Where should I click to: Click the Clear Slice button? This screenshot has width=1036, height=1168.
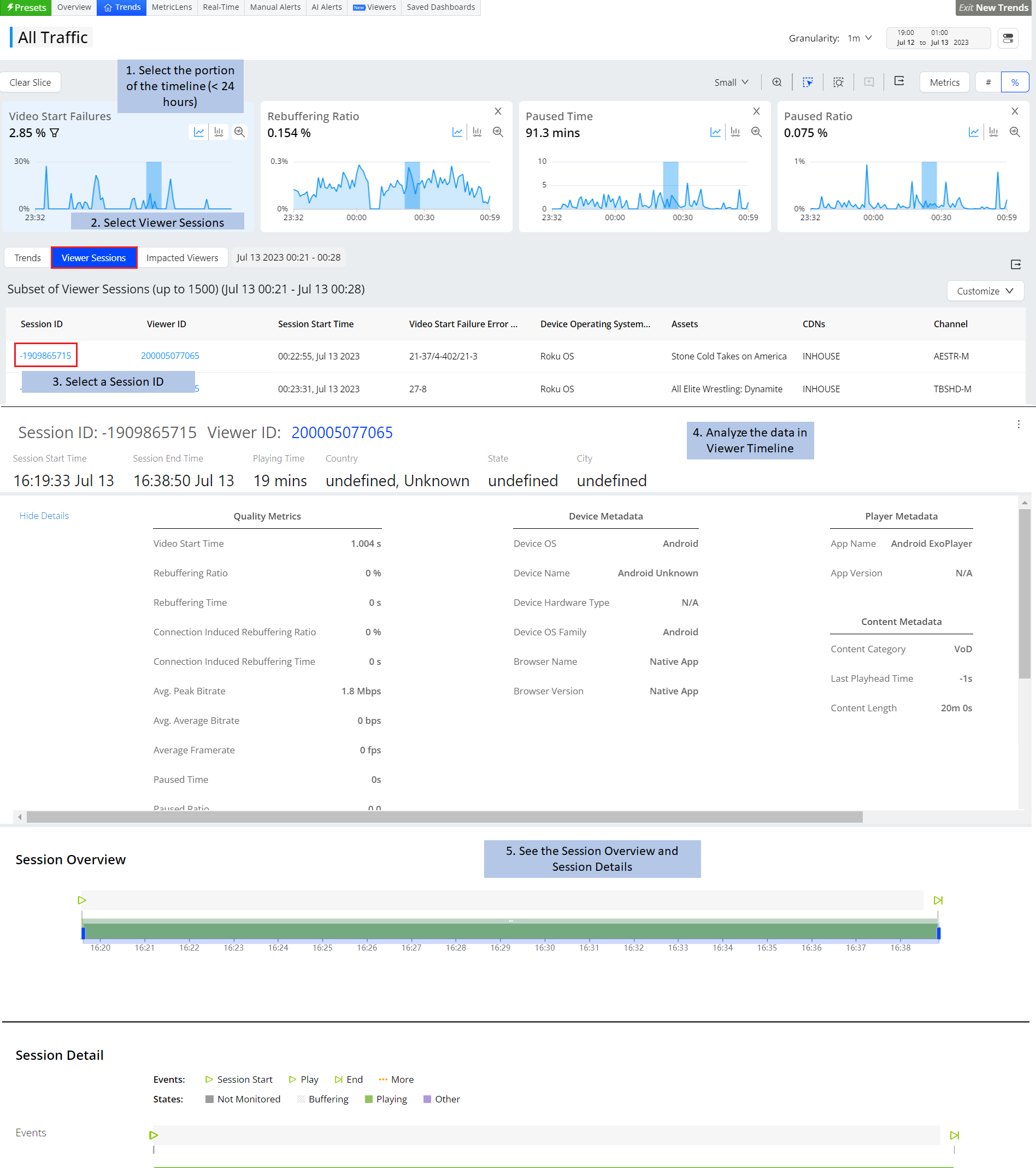click(30, 82)
